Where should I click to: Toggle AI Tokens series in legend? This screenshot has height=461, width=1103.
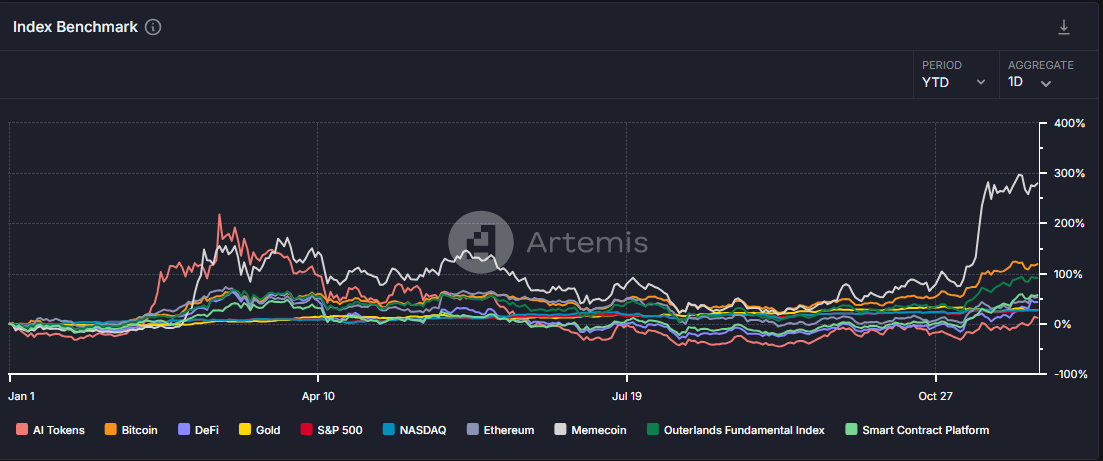[51, 430]
